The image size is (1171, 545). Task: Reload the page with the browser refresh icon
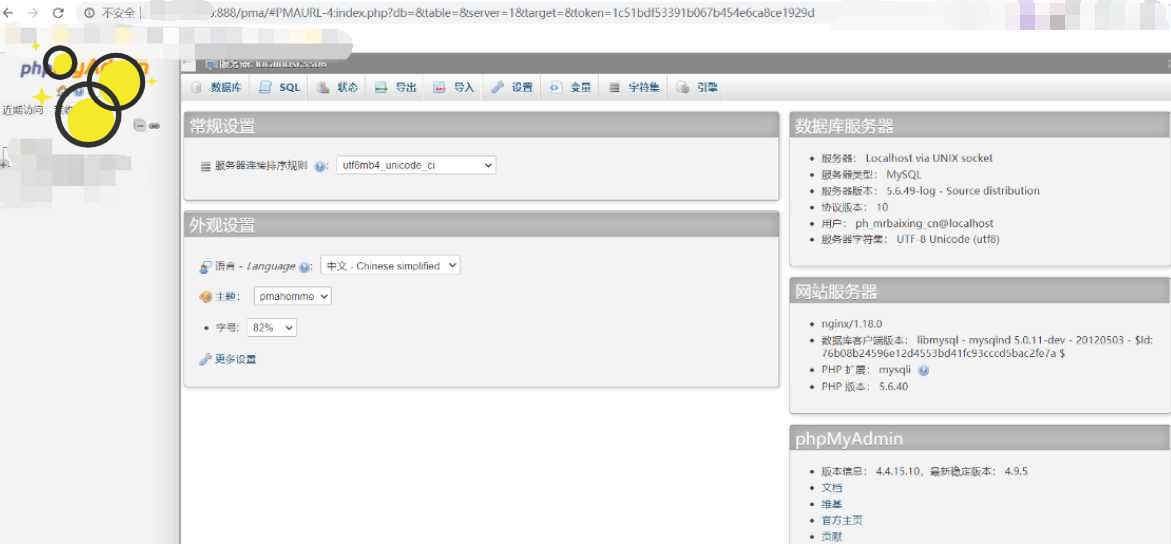coord(58,13)
